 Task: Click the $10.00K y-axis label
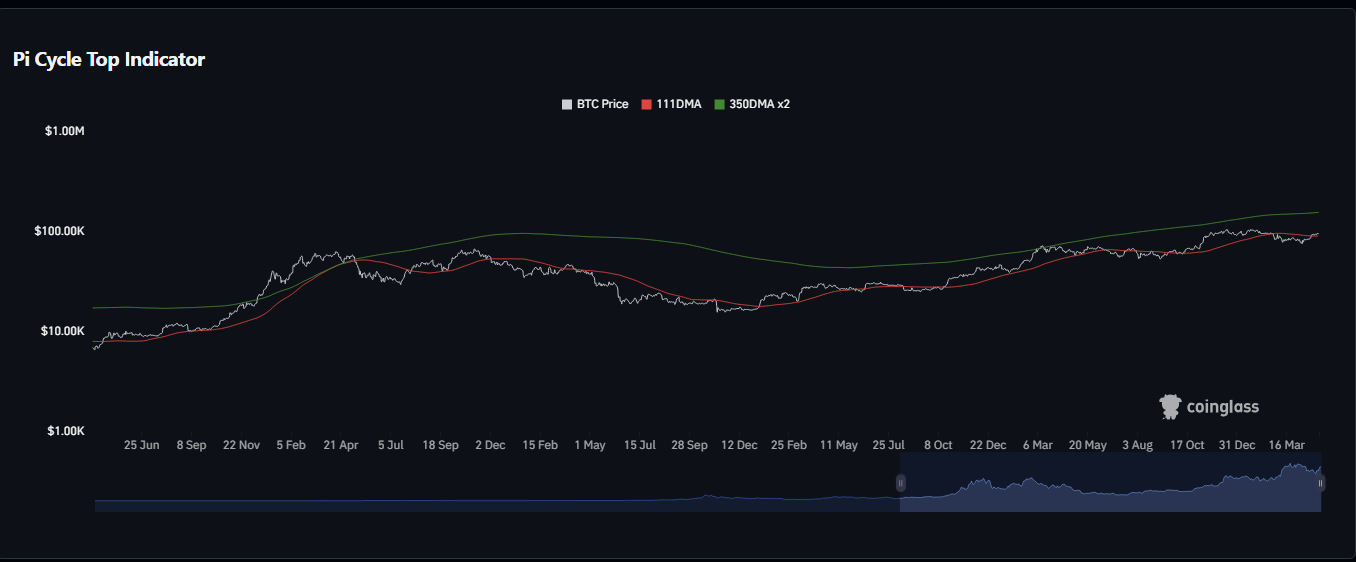pos(62,331)
